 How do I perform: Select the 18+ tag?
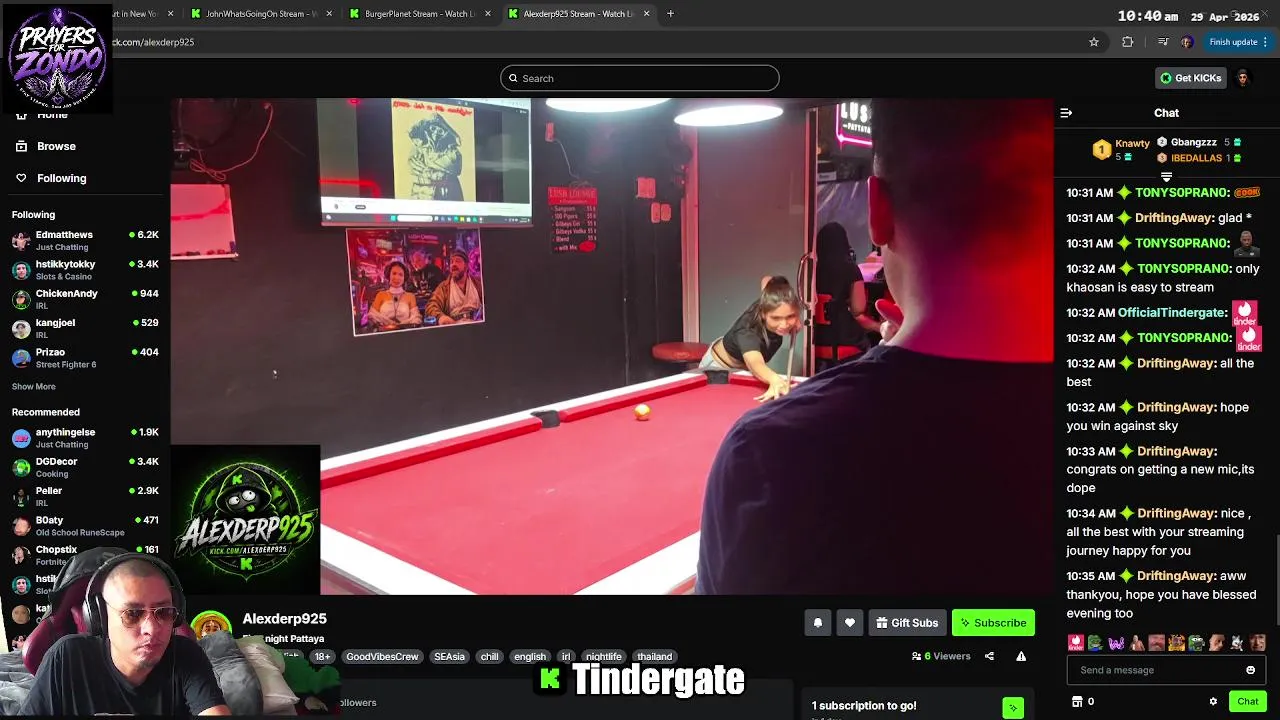(x=322, y=657)
